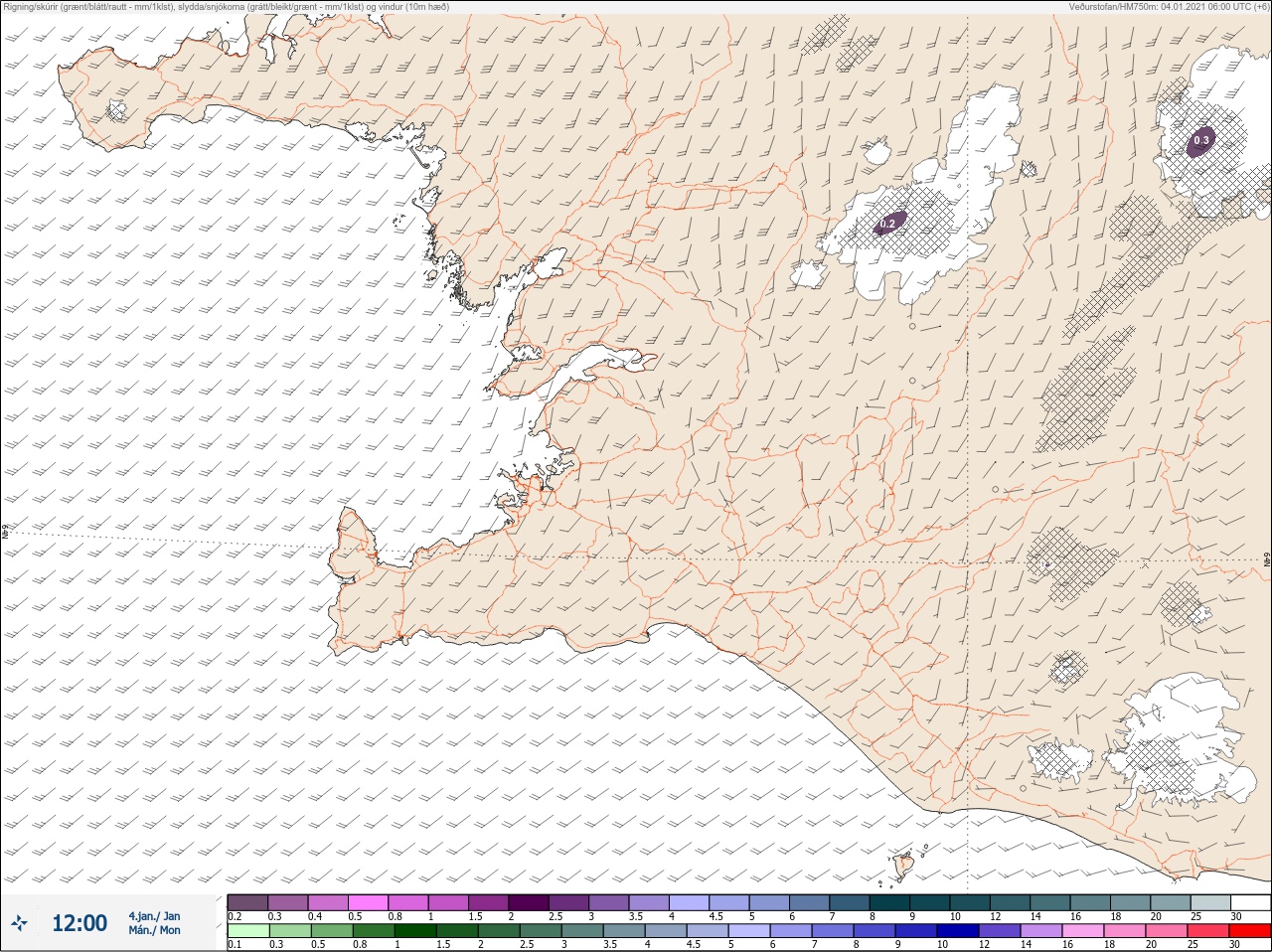1272x952 pixels.
Task: Select upper legend swatch between 0.5 and 0.8
Action: point(369,902)
